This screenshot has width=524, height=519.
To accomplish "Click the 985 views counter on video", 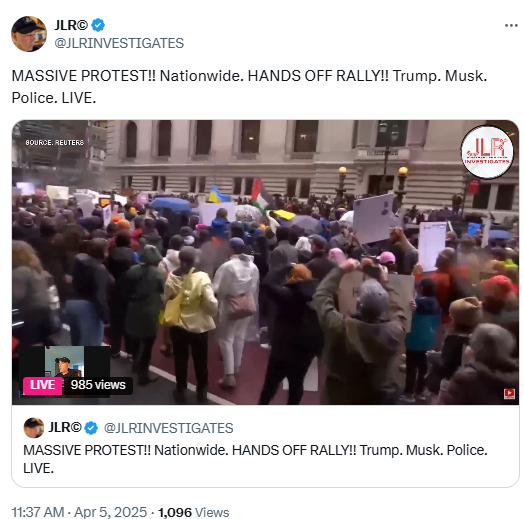I will (98, 385).
